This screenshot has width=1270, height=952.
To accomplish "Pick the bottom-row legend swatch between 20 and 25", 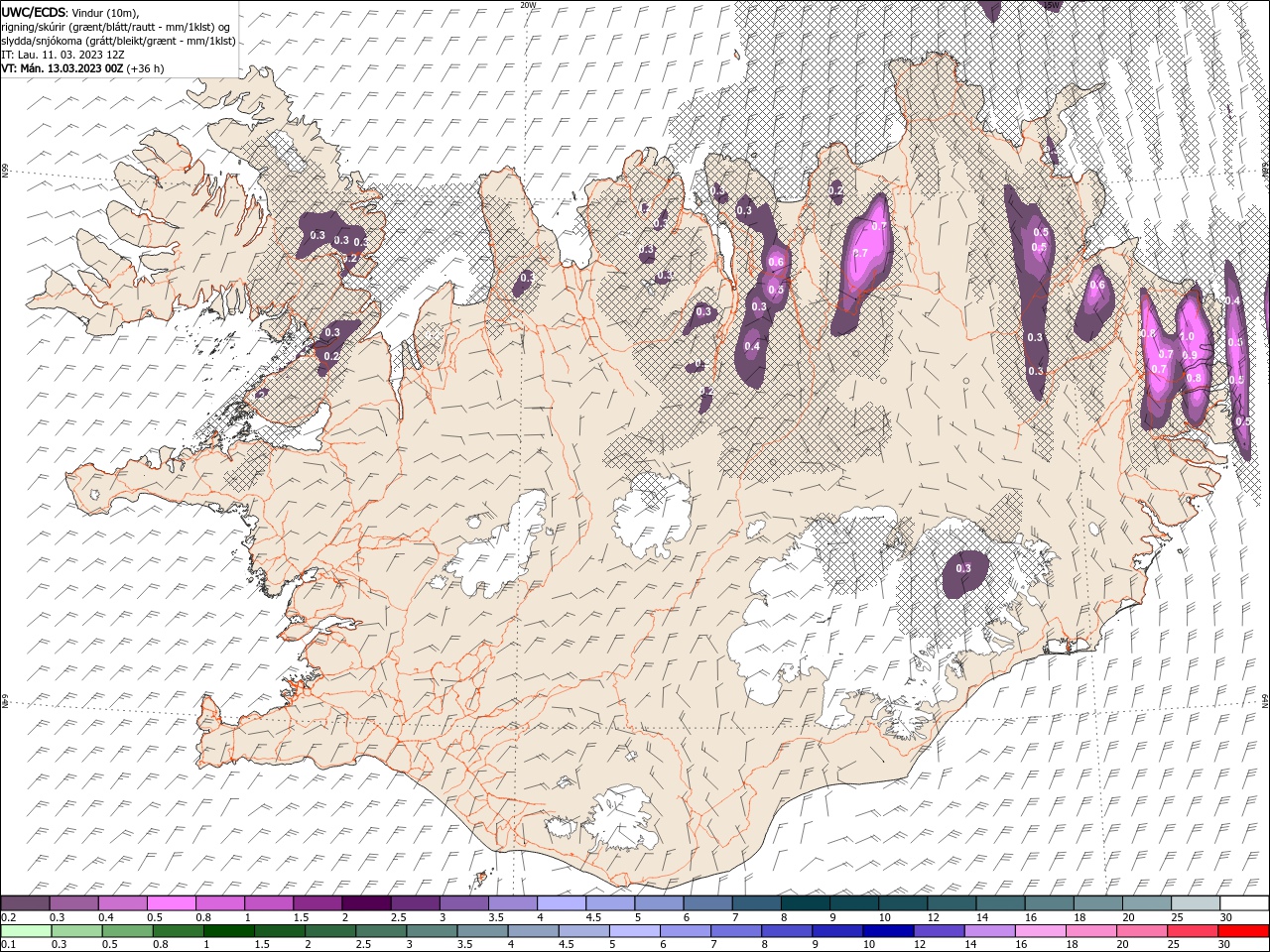I will pyautogui.click(x=1141, y=931).
